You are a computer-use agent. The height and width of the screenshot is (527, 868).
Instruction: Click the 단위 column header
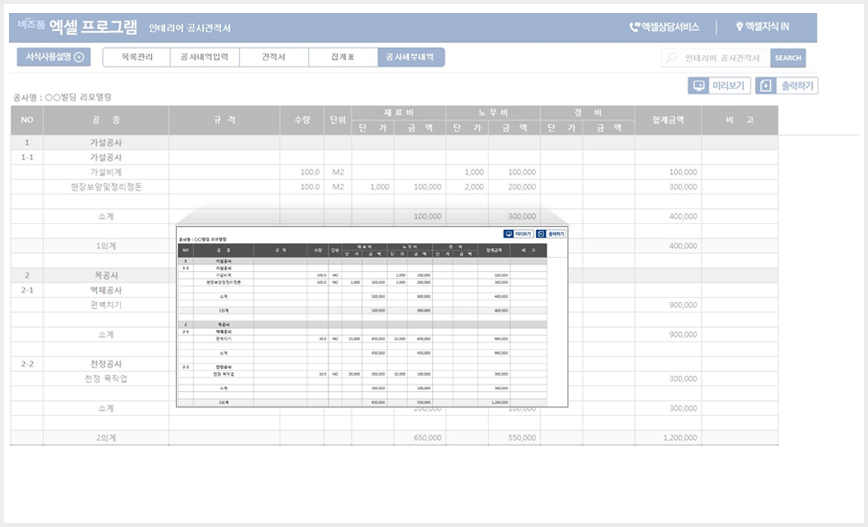point(338,120)
